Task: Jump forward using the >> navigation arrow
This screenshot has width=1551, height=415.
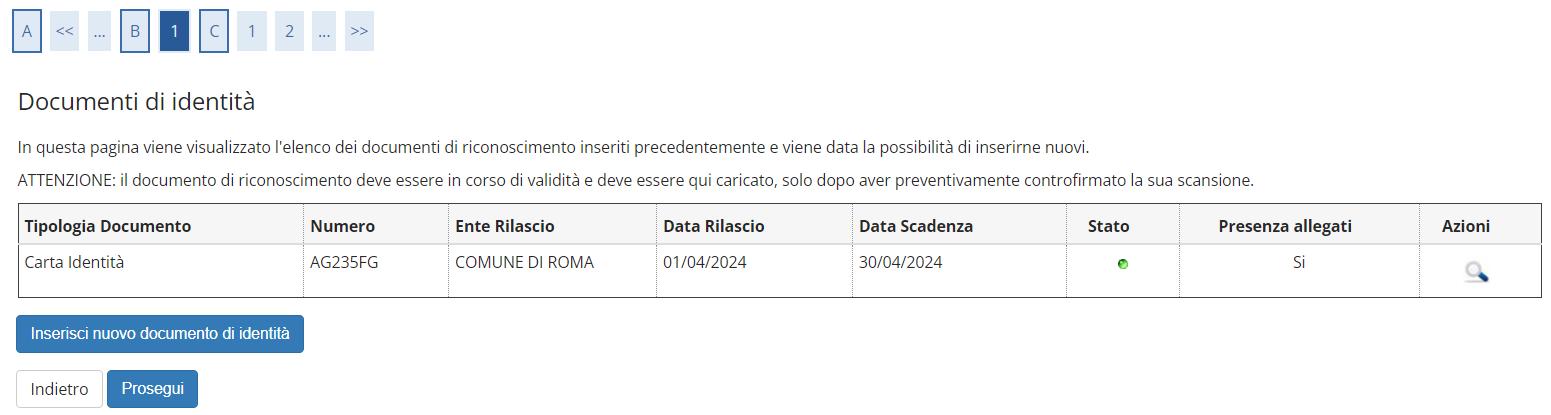Action: [359, 31]
